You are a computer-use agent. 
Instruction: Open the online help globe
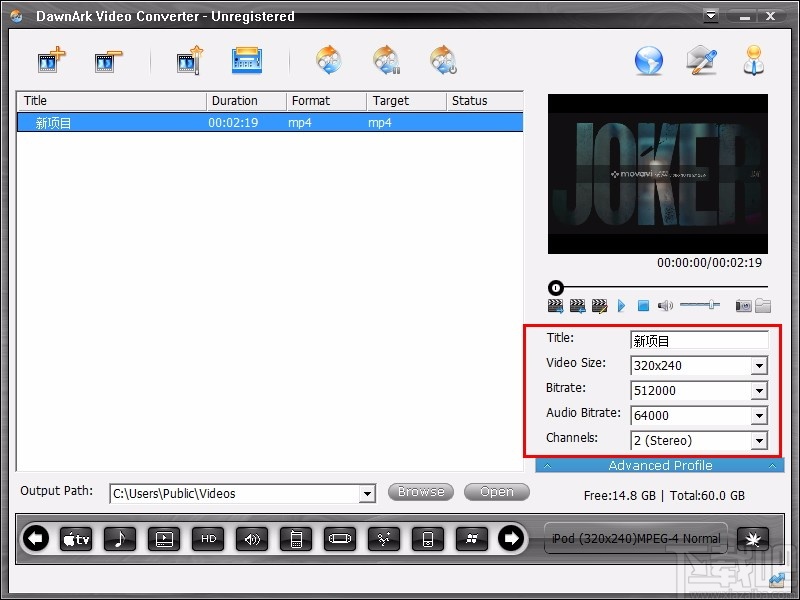pos(647,60)
